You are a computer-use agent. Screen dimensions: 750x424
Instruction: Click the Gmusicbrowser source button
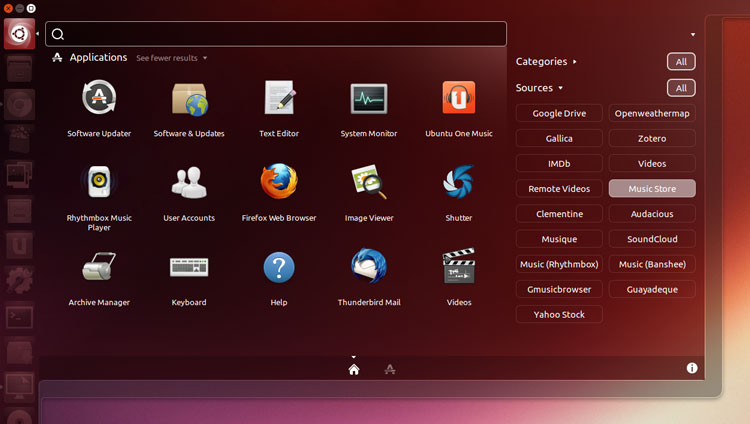[x=559, y=289]
